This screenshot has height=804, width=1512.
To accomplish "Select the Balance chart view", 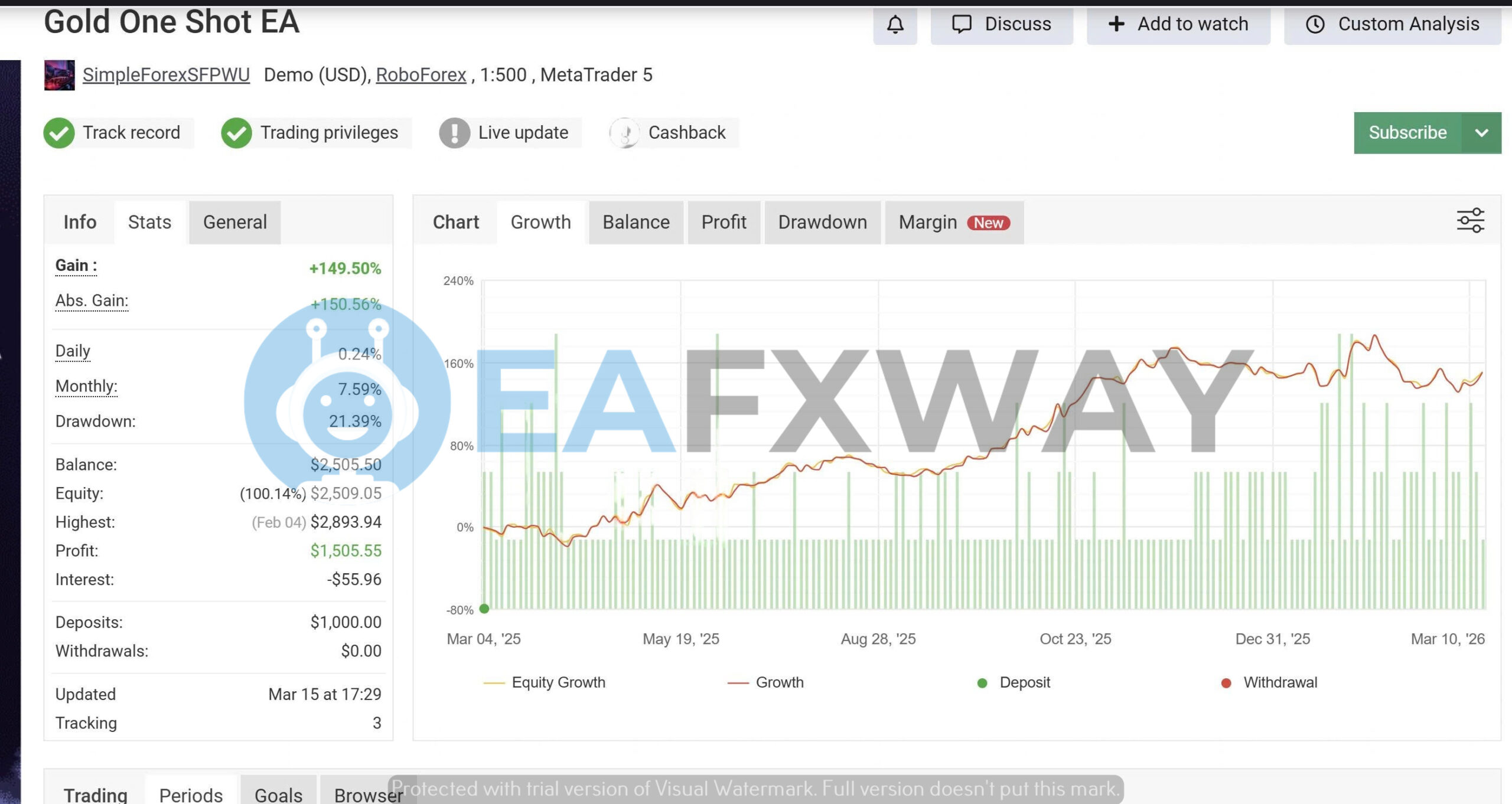I will click(x=636, y=222).
